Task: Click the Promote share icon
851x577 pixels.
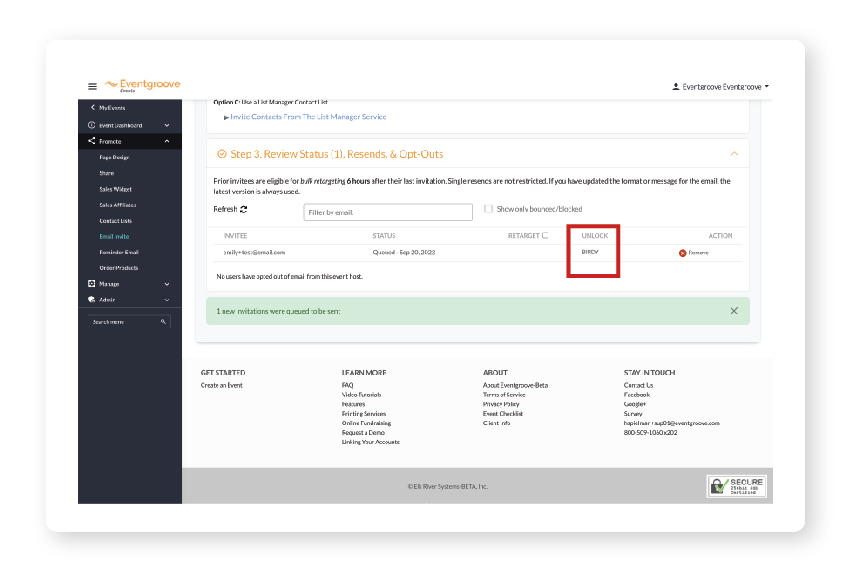Action: click(x=91, y=141)
